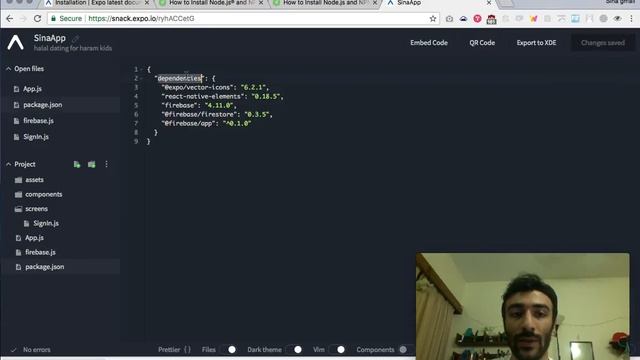The image size is (640, 360).
Task: Collapse the screens folder
Action: pos(18,209)
